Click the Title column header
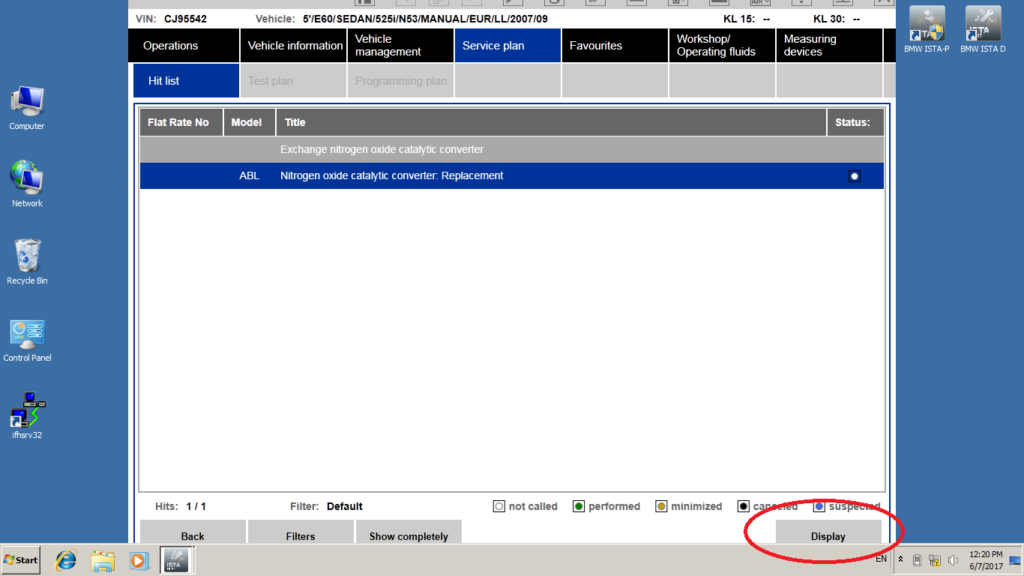This screenshot has width=1024, height=576. 551,122
